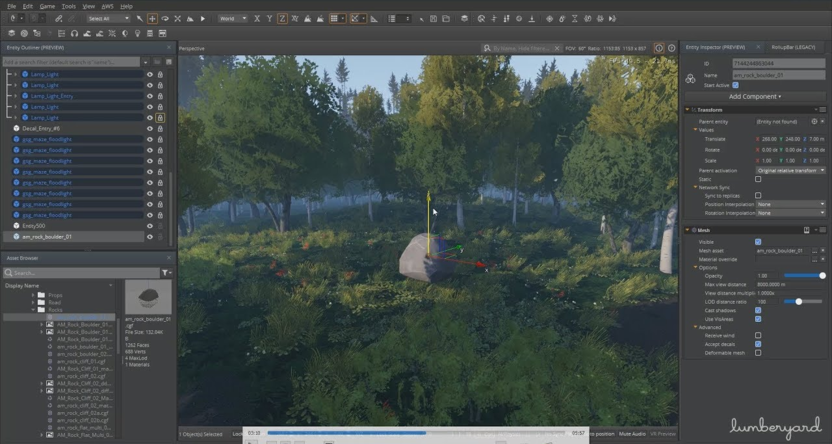
Task: Enable the Receive wind checkbox
Action: pyautogui.click(x=758, y=335)
